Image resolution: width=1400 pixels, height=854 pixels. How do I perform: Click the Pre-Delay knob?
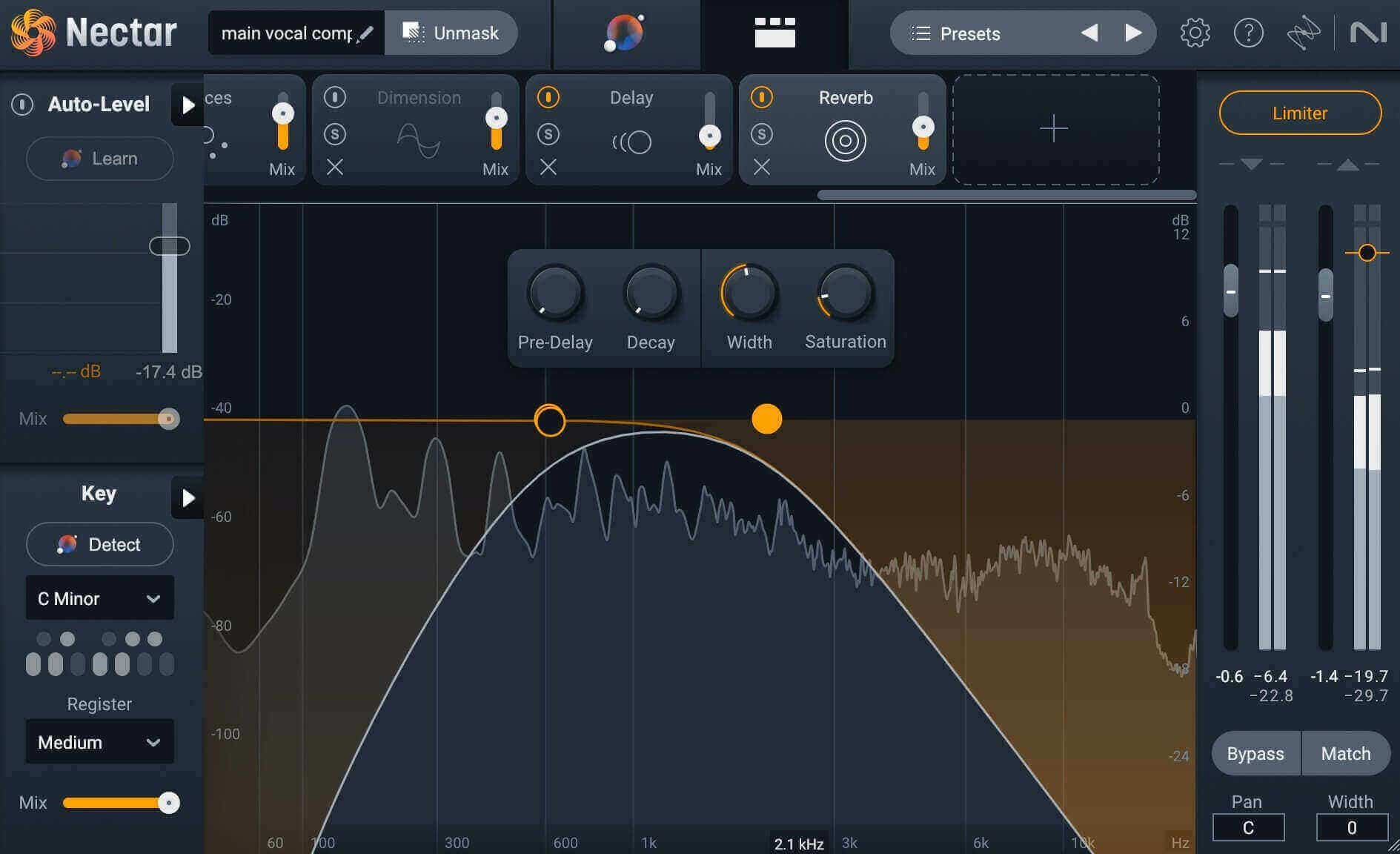(555, 293)
